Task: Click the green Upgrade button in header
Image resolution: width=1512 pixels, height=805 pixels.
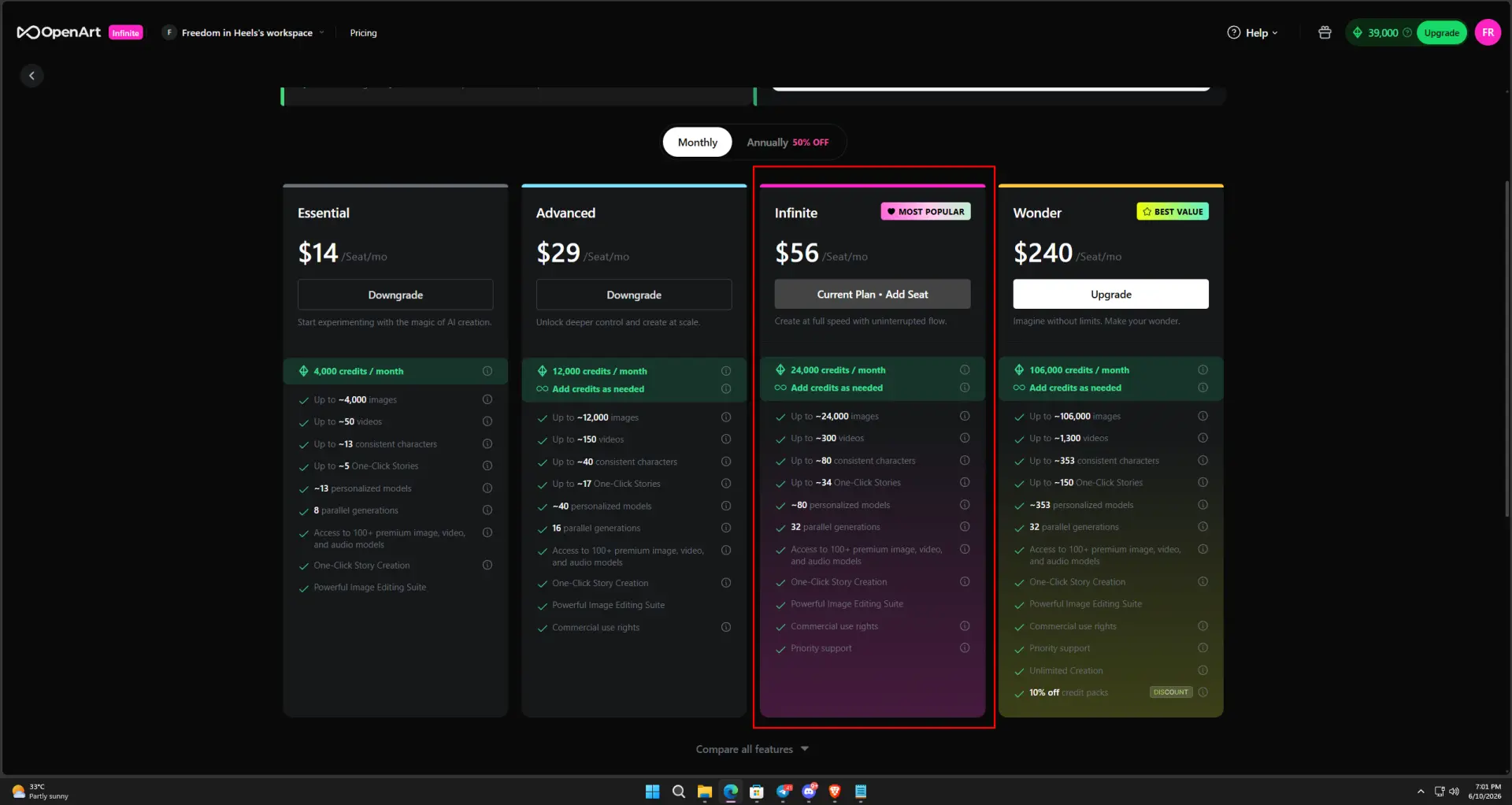Action: [x=1442, y=32]
